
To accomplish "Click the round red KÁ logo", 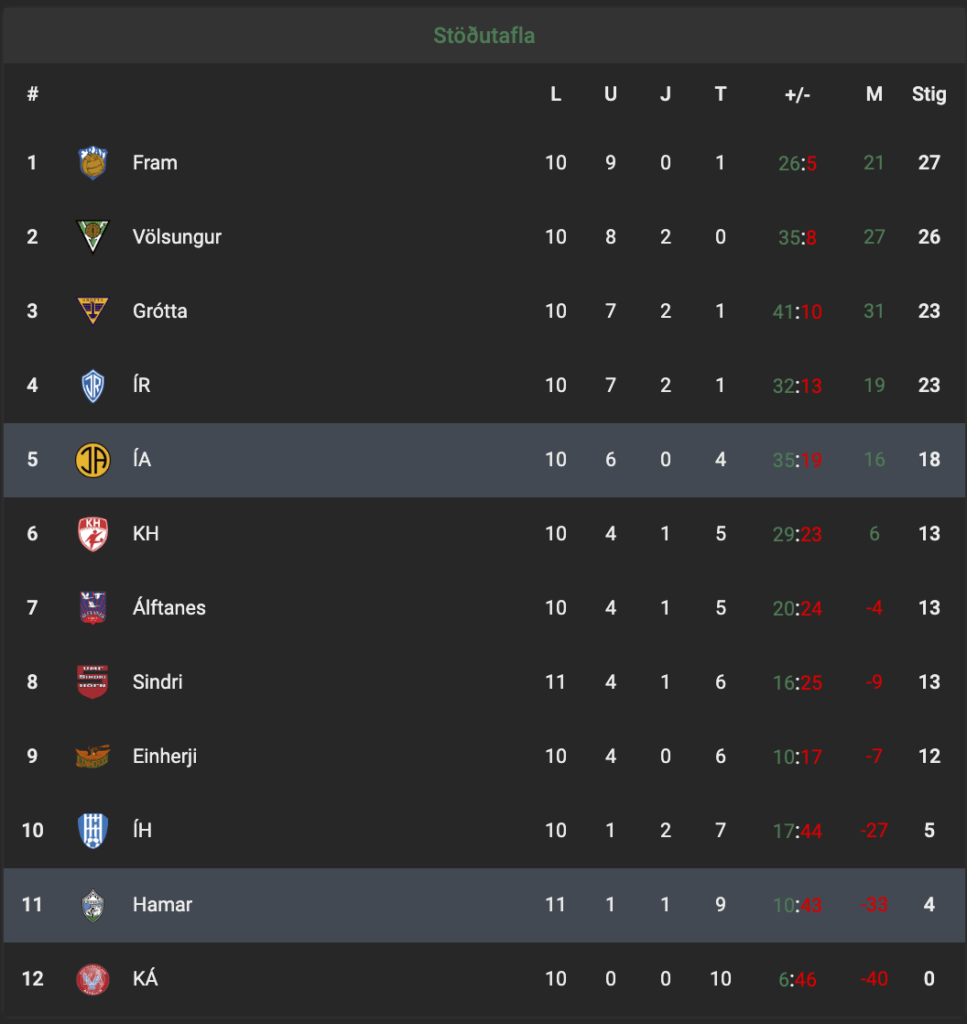I will point(93,979).
